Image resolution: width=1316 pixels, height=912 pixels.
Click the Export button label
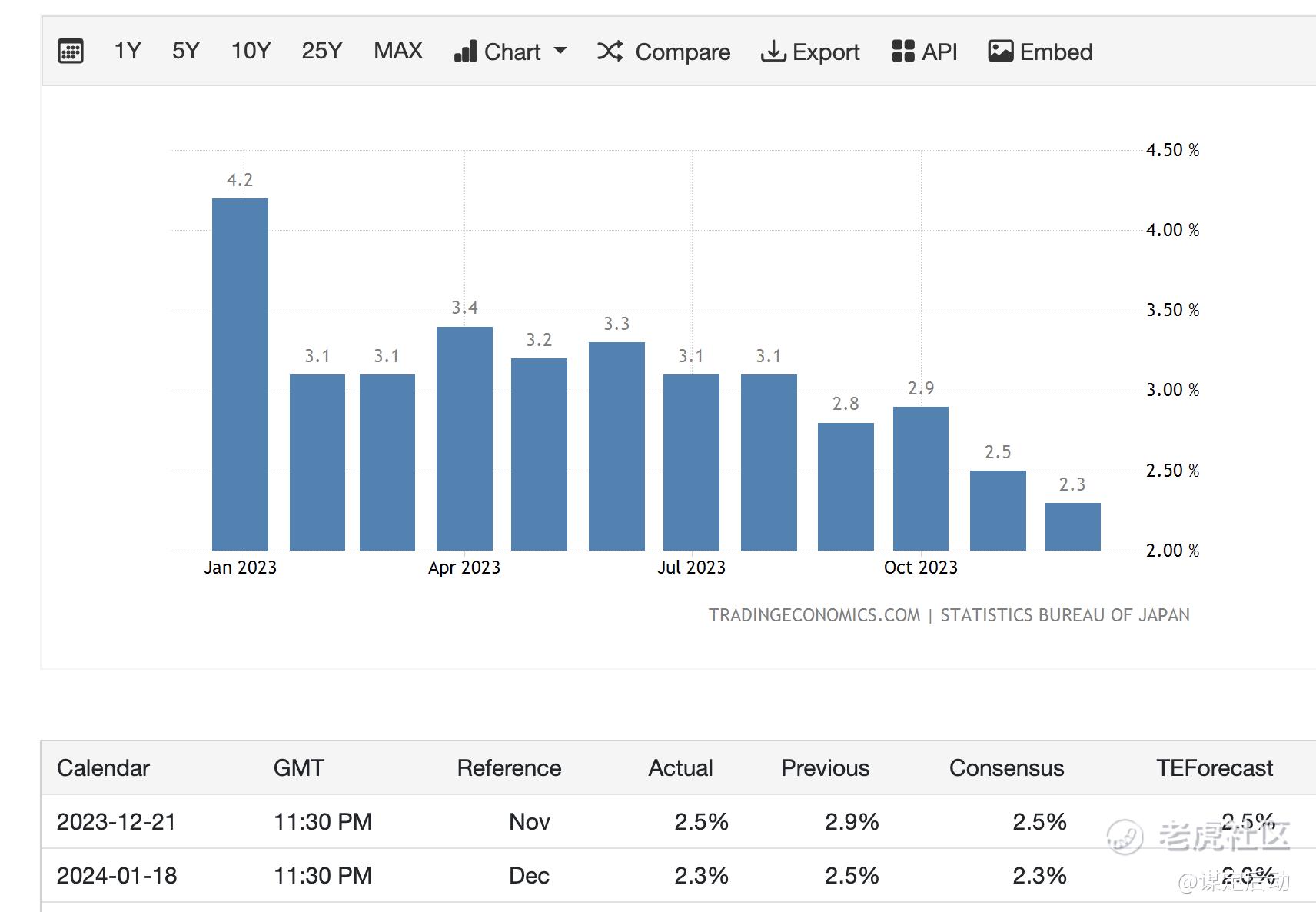(826, 52)
